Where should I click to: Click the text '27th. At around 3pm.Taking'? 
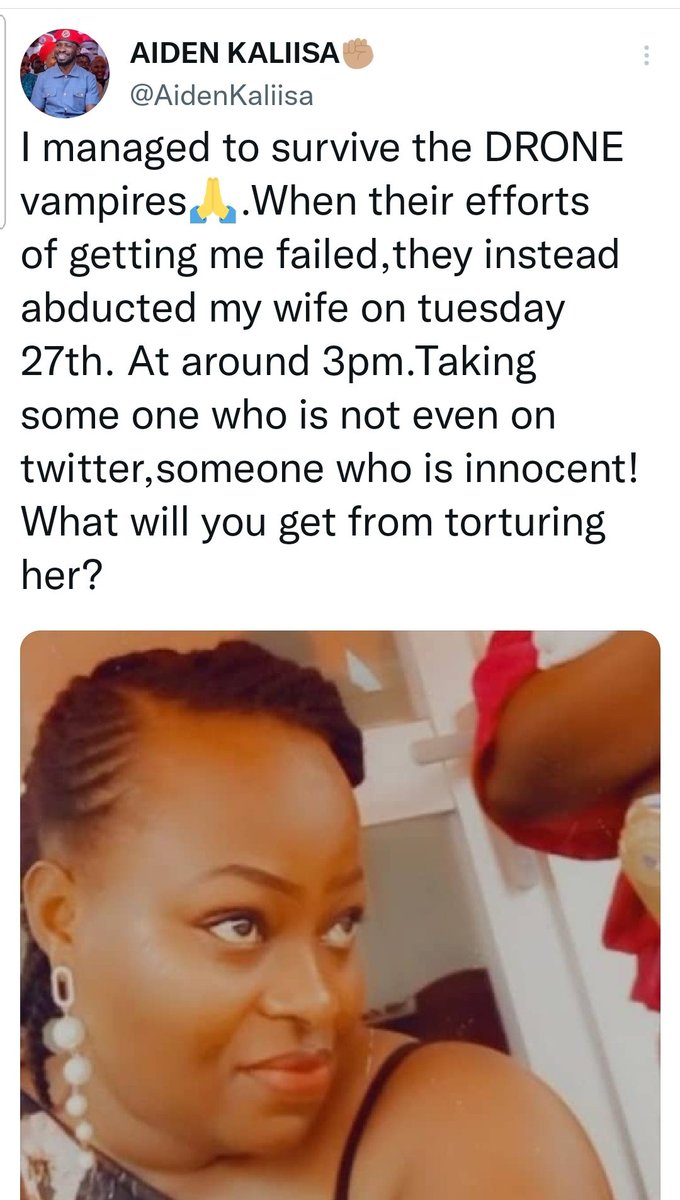[x=279, y=363]
